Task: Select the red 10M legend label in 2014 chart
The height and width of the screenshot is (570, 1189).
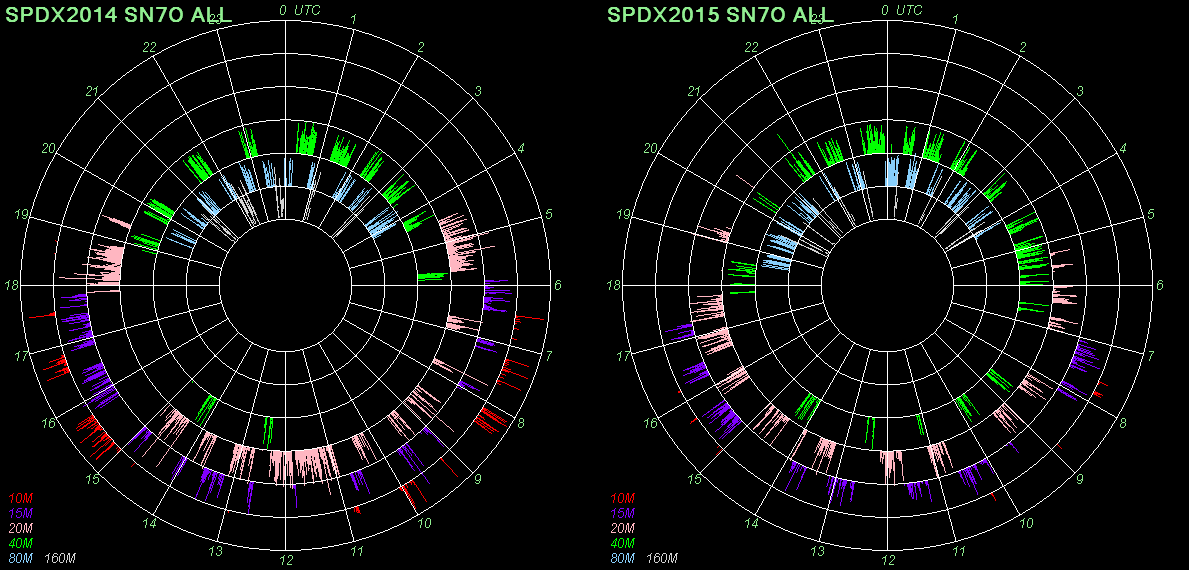Action: tap(21, 498)
